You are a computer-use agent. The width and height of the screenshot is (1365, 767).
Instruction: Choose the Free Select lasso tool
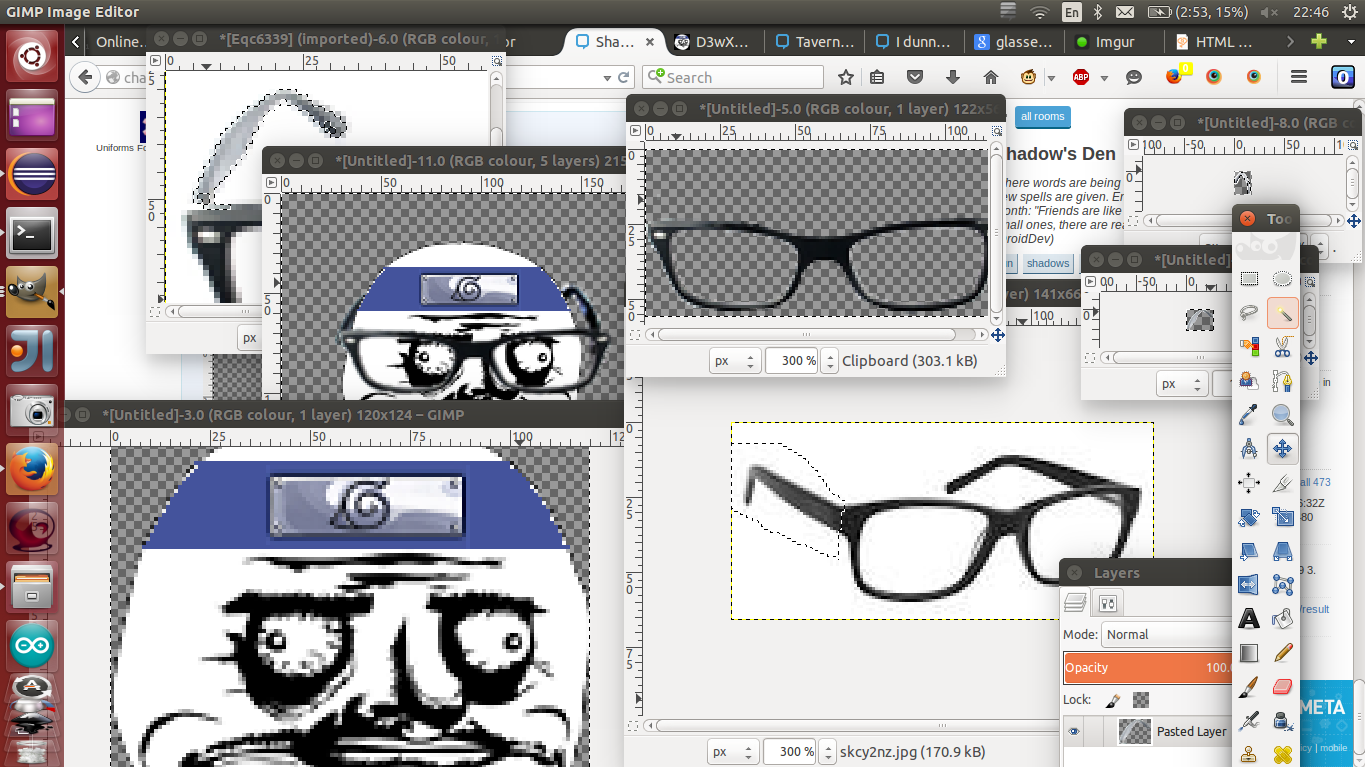tap(1249, 313)
